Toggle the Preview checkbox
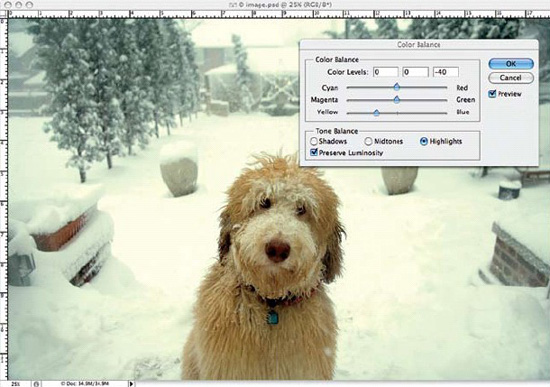 492,94
